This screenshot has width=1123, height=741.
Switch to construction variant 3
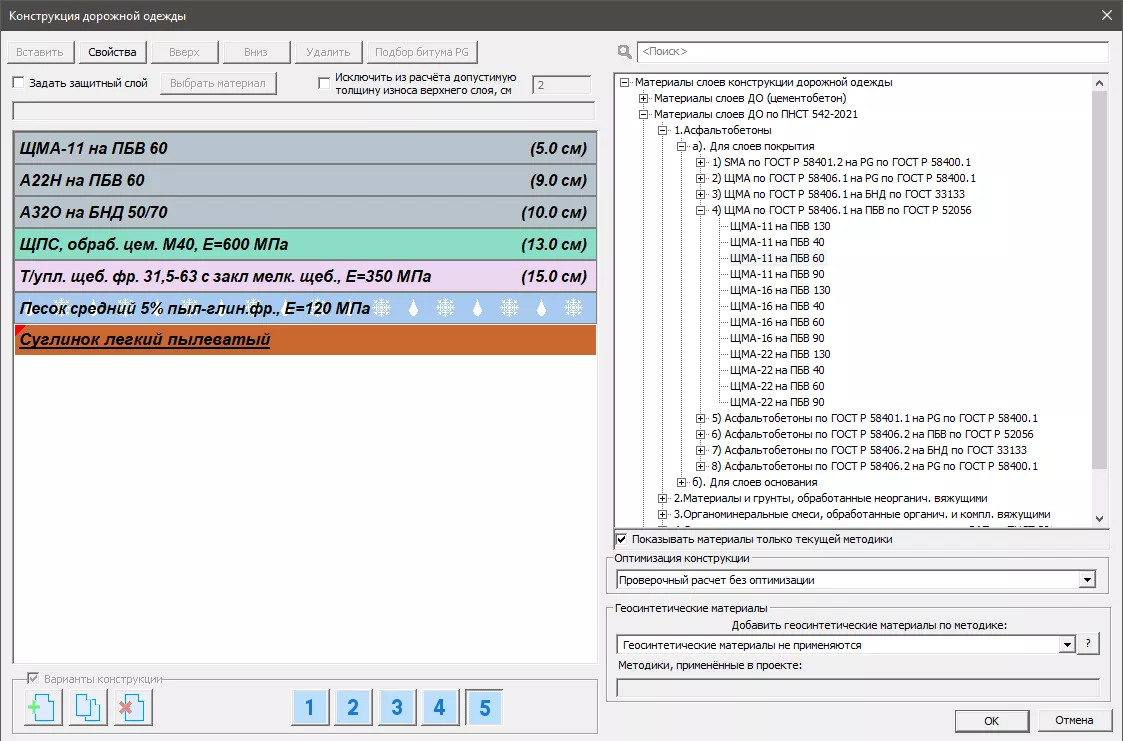point(397,708)
